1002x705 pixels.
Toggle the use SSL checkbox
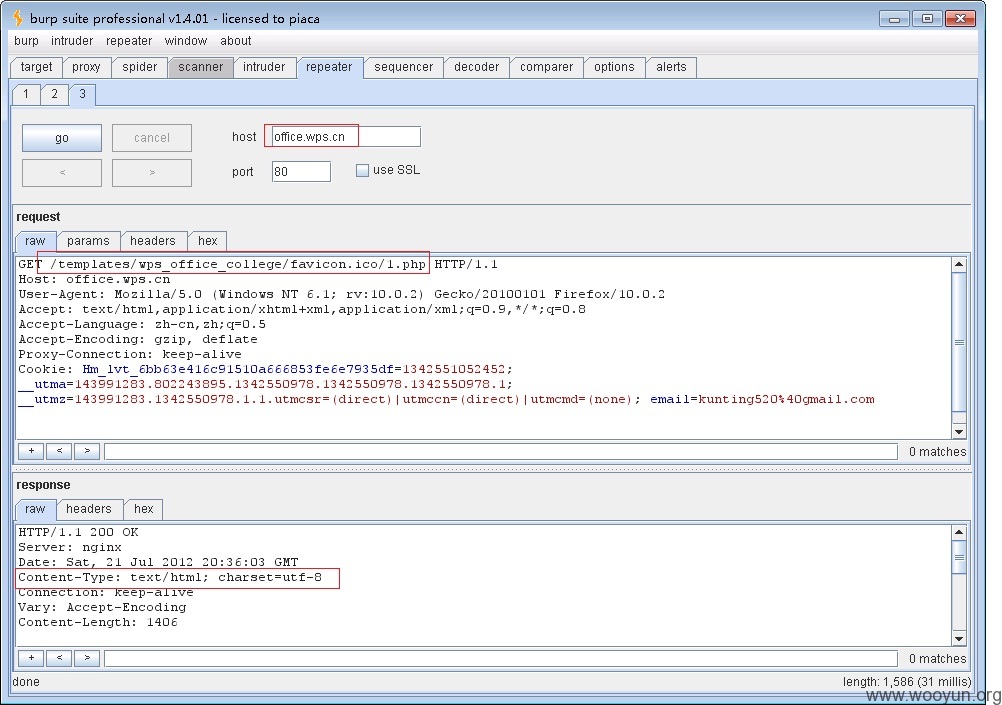pos(362,170)
